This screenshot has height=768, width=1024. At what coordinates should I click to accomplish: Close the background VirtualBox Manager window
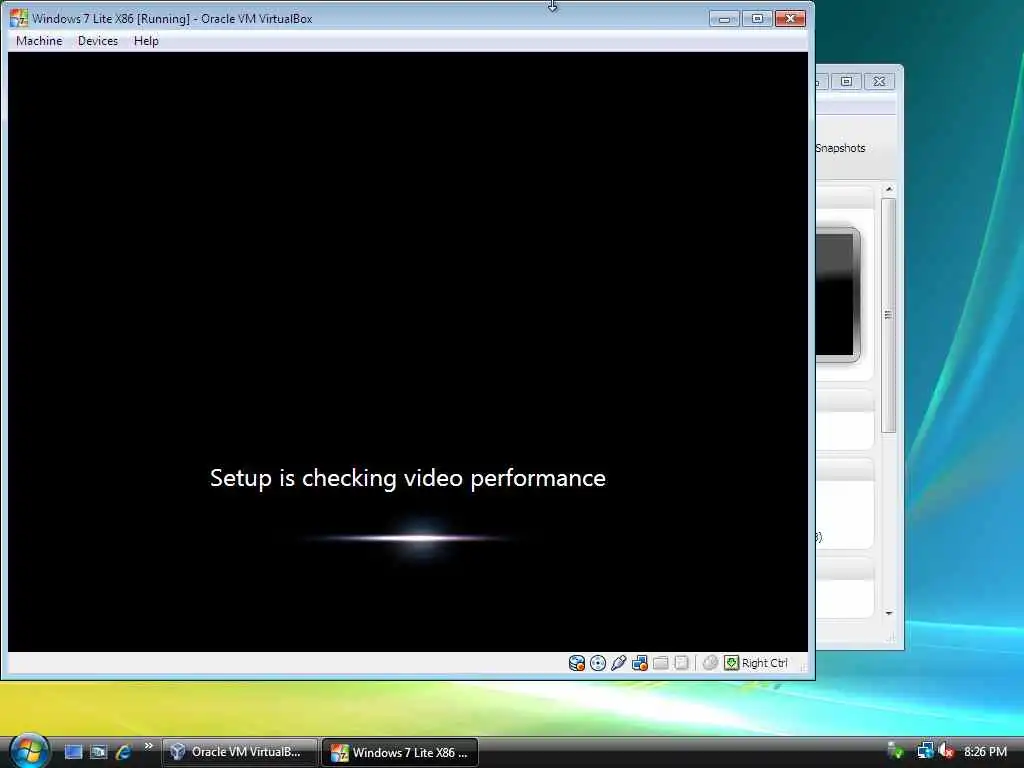pos(880,81)
